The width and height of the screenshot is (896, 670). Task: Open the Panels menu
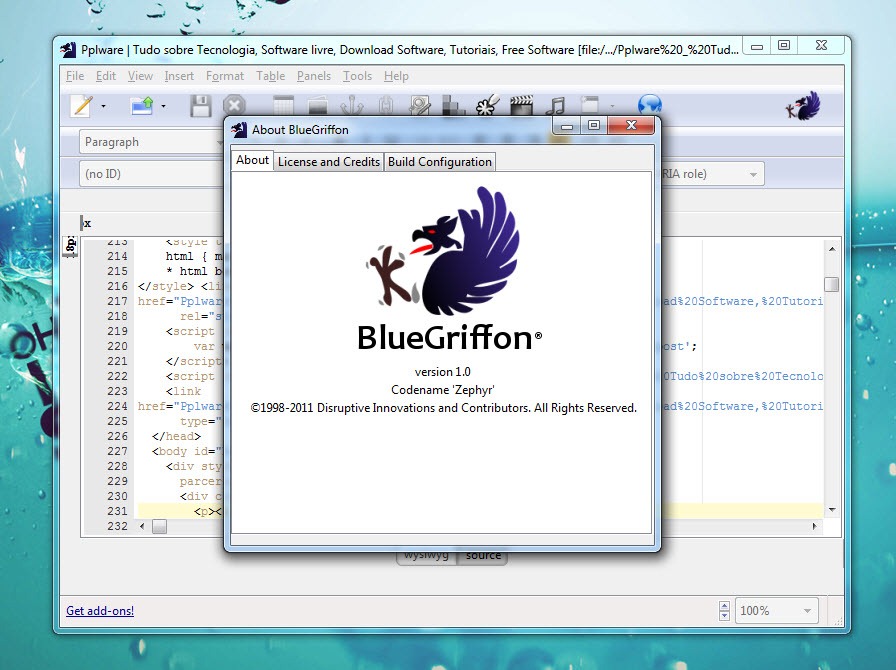tap(314, 76)
